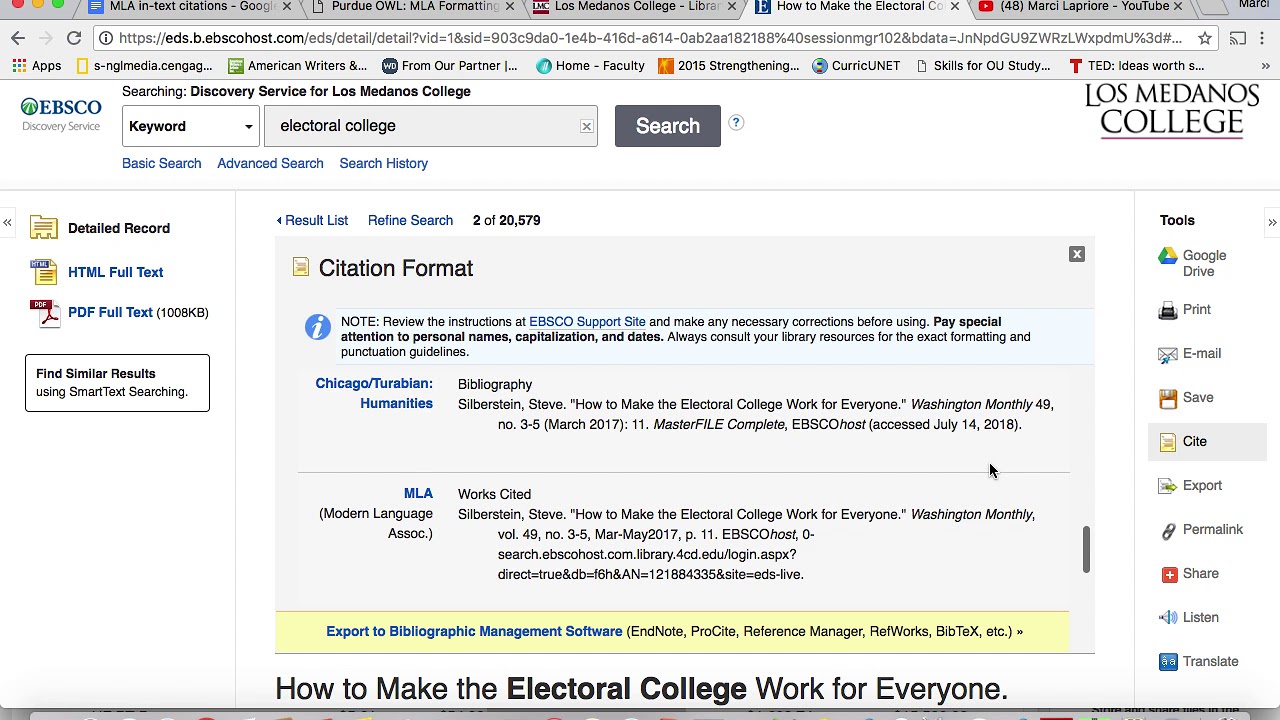
Task: Click the Listen speaker icon
Action: click(x=1168, y=618)
